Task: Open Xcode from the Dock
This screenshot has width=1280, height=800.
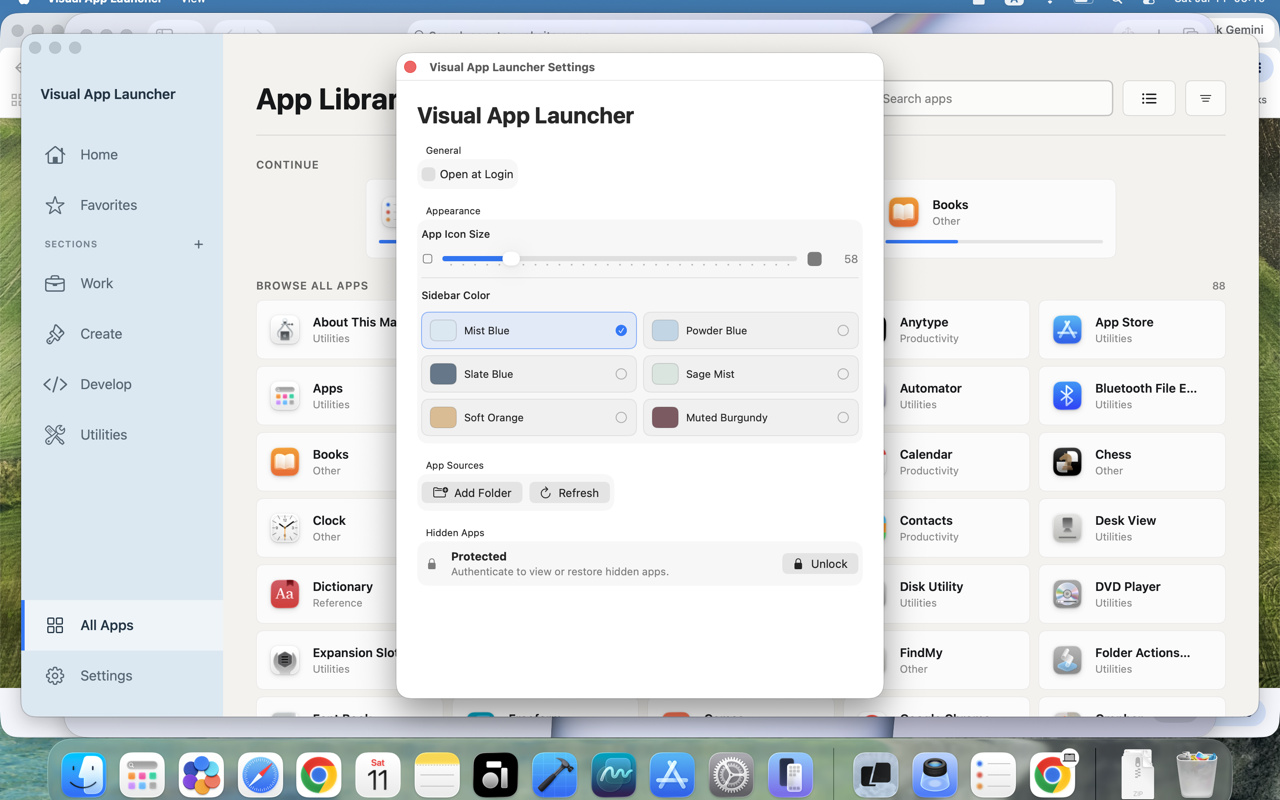Action: [x=554, y=775]
